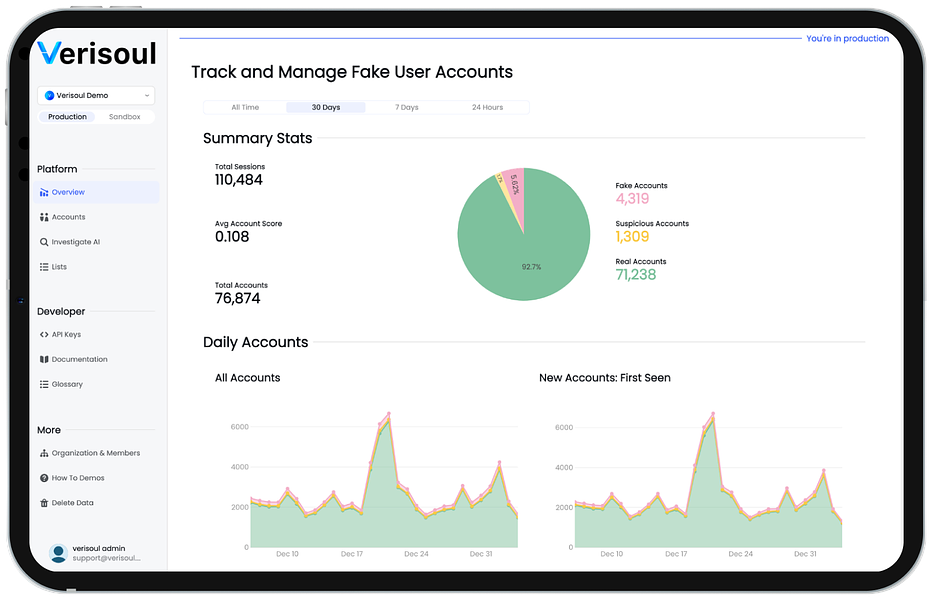Click the New Accounts: First Seen chart peak
The image size is (933, 600).
tap(713, 414)
